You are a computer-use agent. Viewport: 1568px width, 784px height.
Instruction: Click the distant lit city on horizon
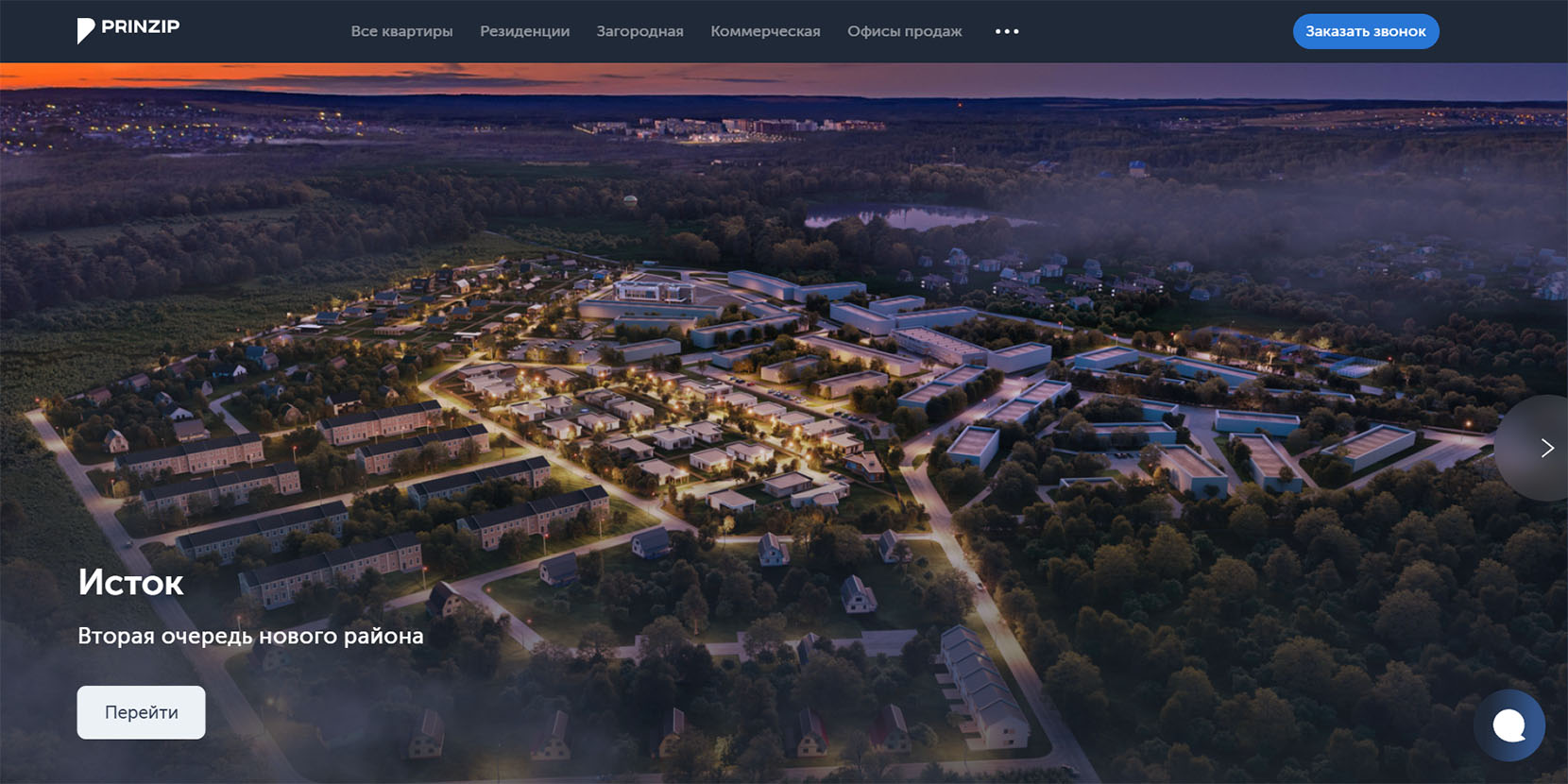727,128
